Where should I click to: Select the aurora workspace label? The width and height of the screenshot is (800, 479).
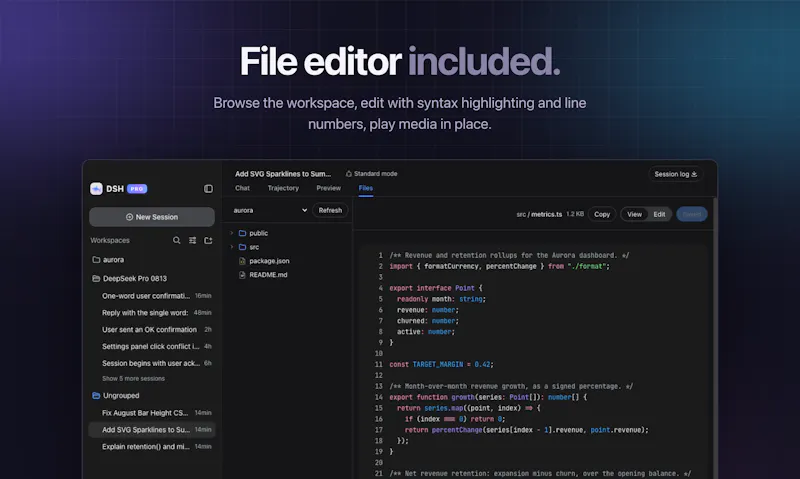113,260
